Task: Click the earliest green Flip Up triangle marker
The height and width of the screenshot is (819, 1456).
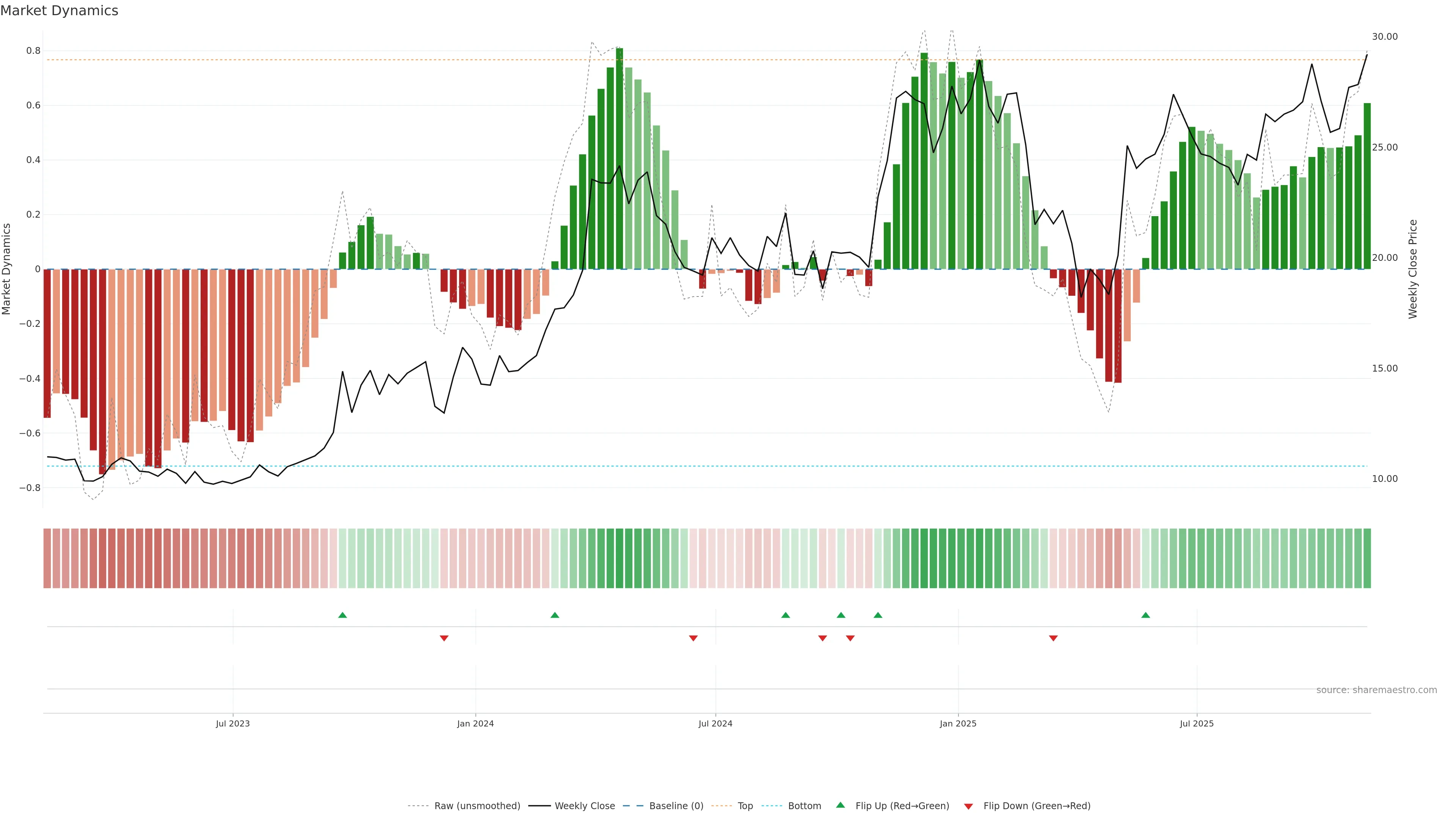Action: [342, 615]
